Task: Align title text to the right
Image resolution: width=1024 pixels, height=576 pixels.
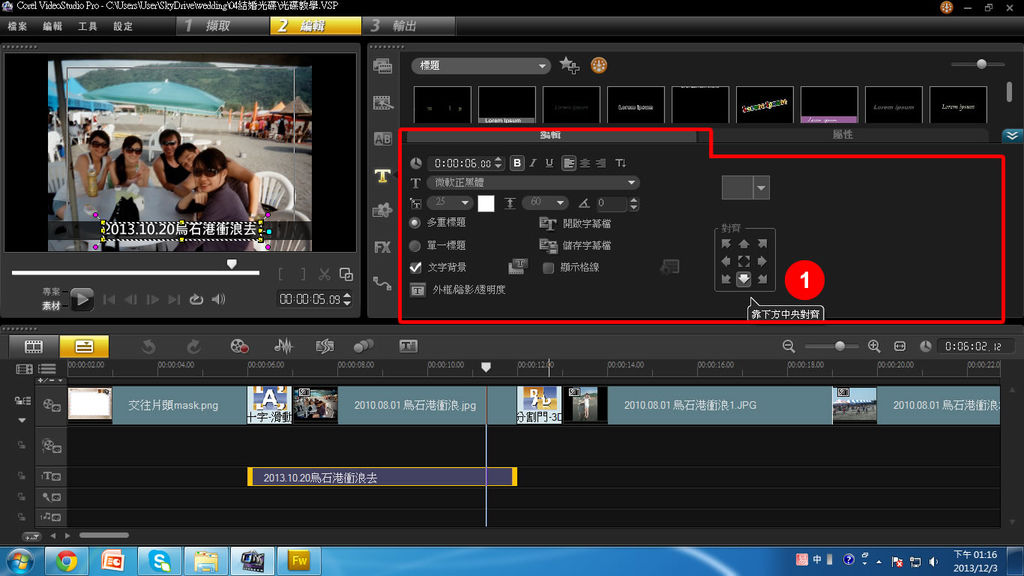Action: coord(601,163)
